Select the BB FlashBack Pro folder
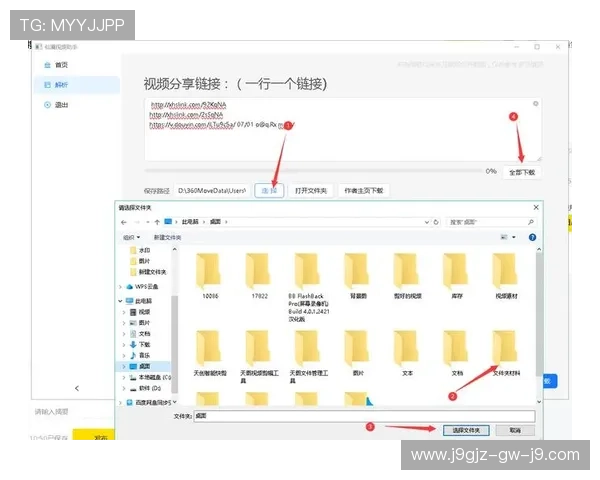 click(x=308, y=287)
